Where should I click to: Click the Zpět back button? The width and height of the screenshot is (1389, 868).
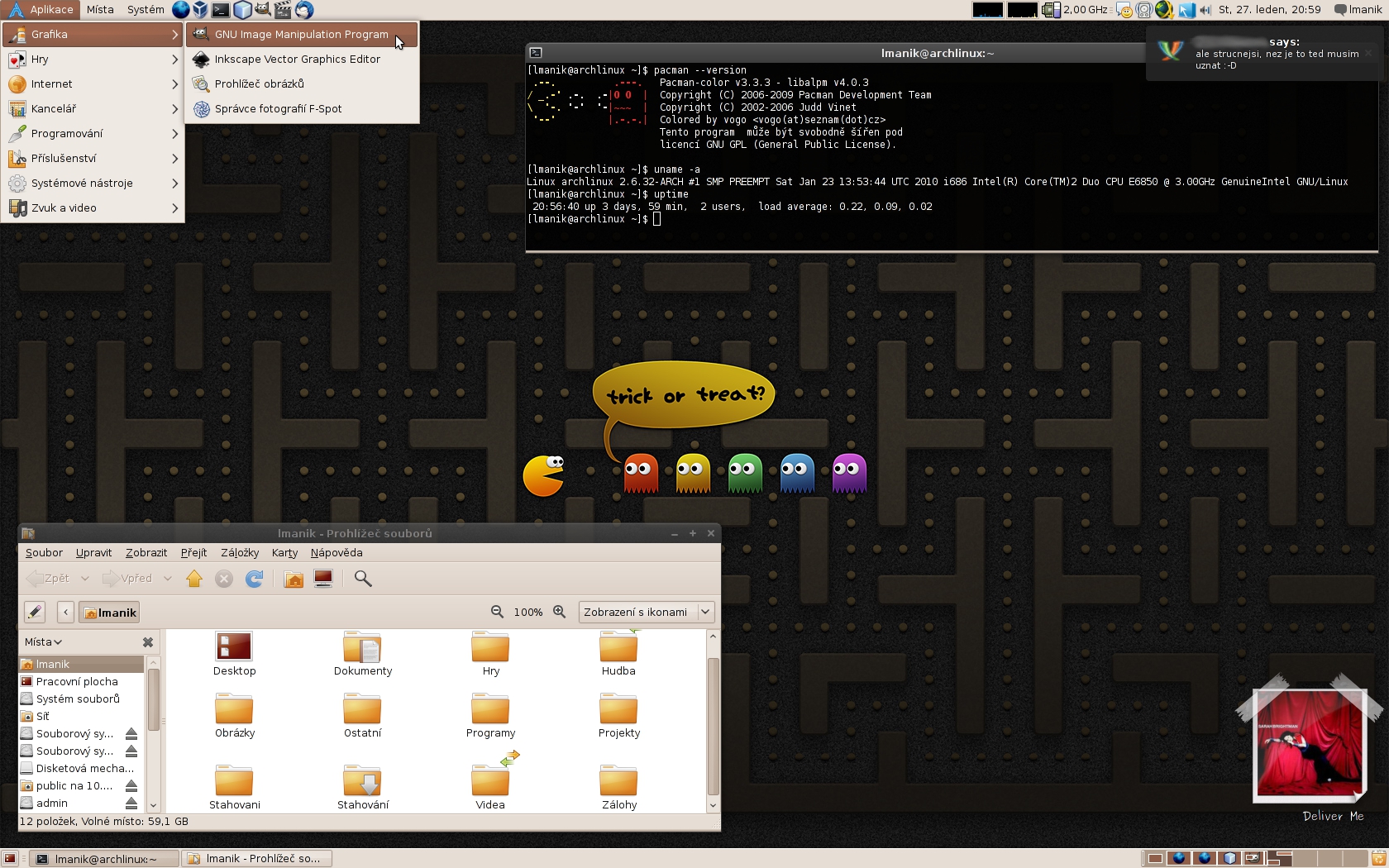tap(49, 579)
